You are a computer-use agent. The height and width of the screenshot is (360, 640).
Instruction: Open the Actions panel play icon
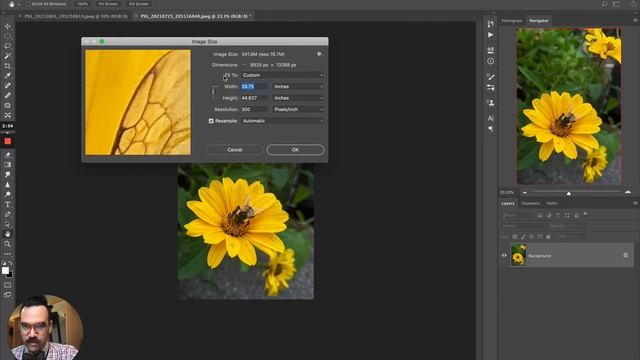pyautogui.click(x=491, y=35)
